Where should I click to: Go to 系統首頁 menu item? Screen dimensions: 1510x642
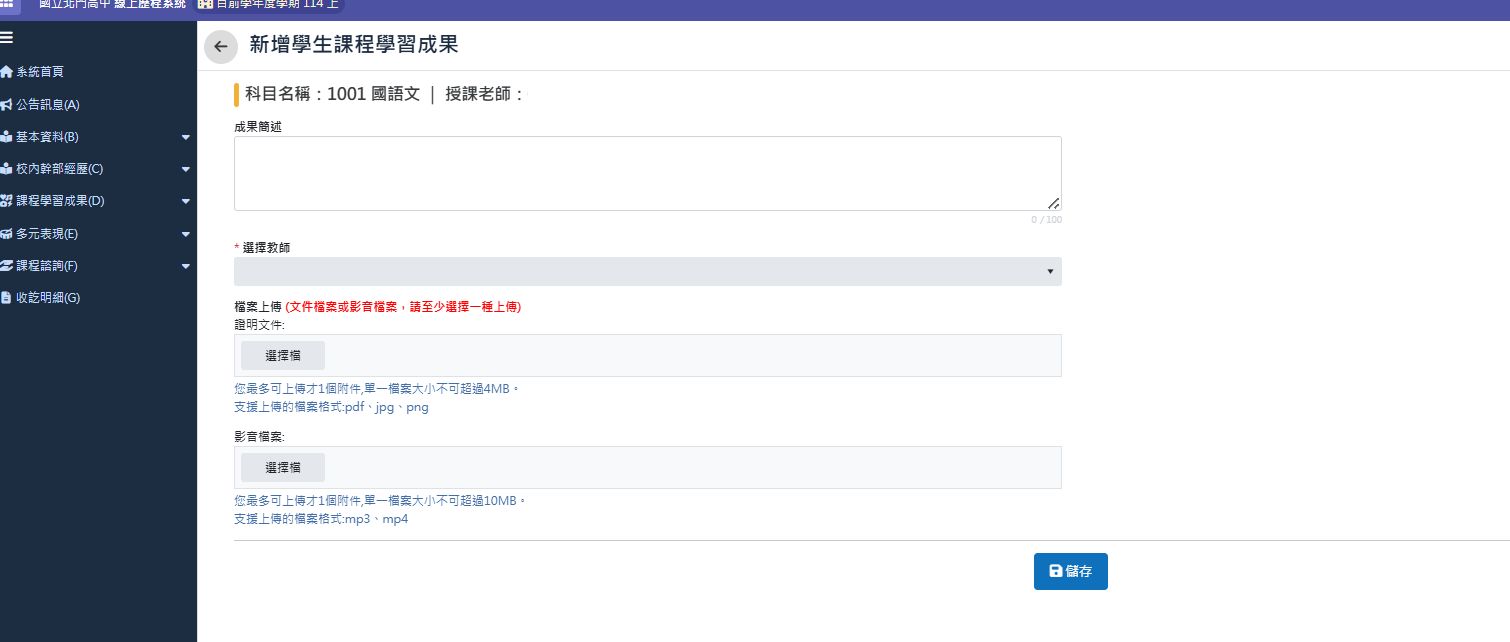(40, 72)
